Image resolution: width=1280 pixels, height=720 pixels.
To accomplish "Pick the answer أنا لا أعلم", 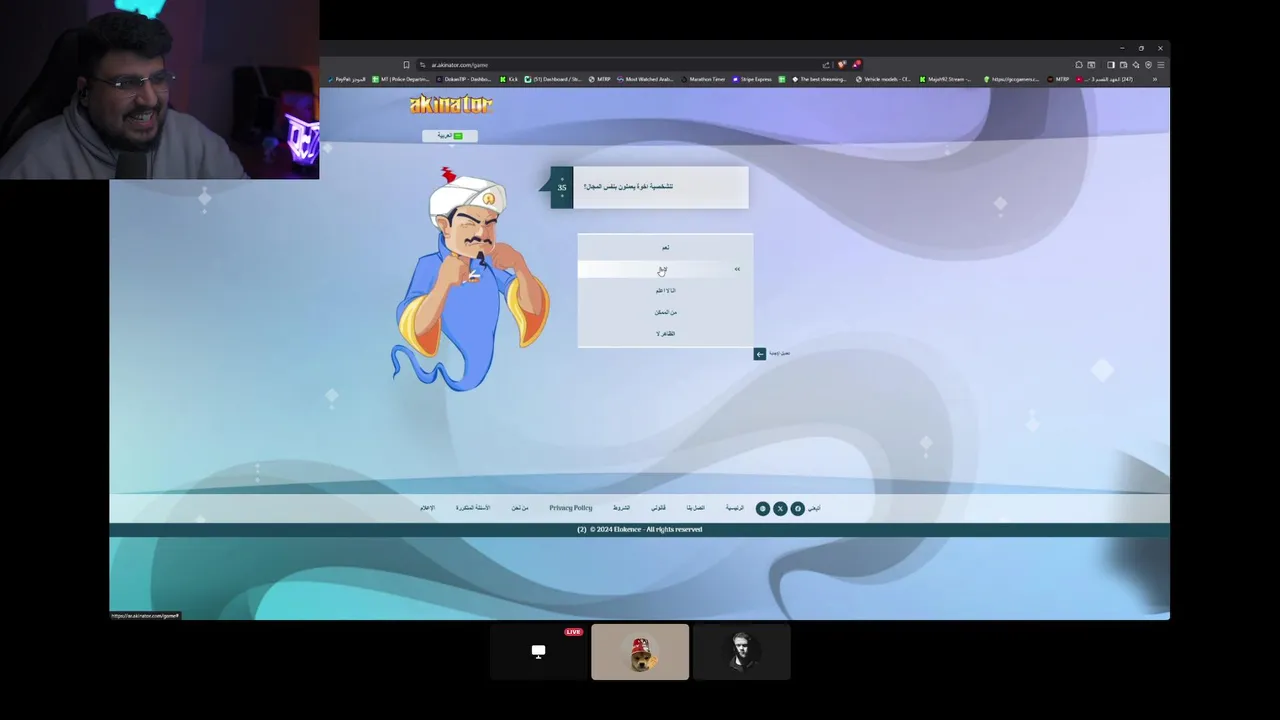I will (x=665, y=291).
